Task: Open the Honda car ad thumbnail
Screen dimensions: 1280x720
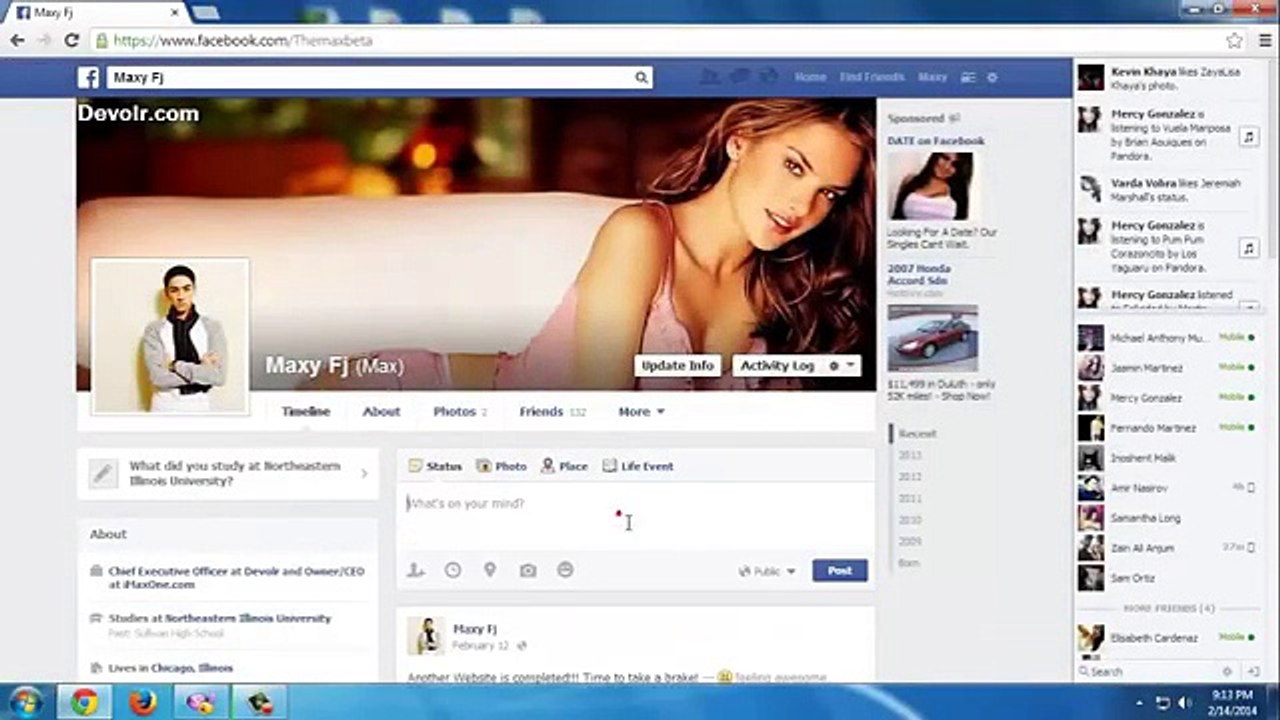Action: pyautogui.click(x=932, y=338)
